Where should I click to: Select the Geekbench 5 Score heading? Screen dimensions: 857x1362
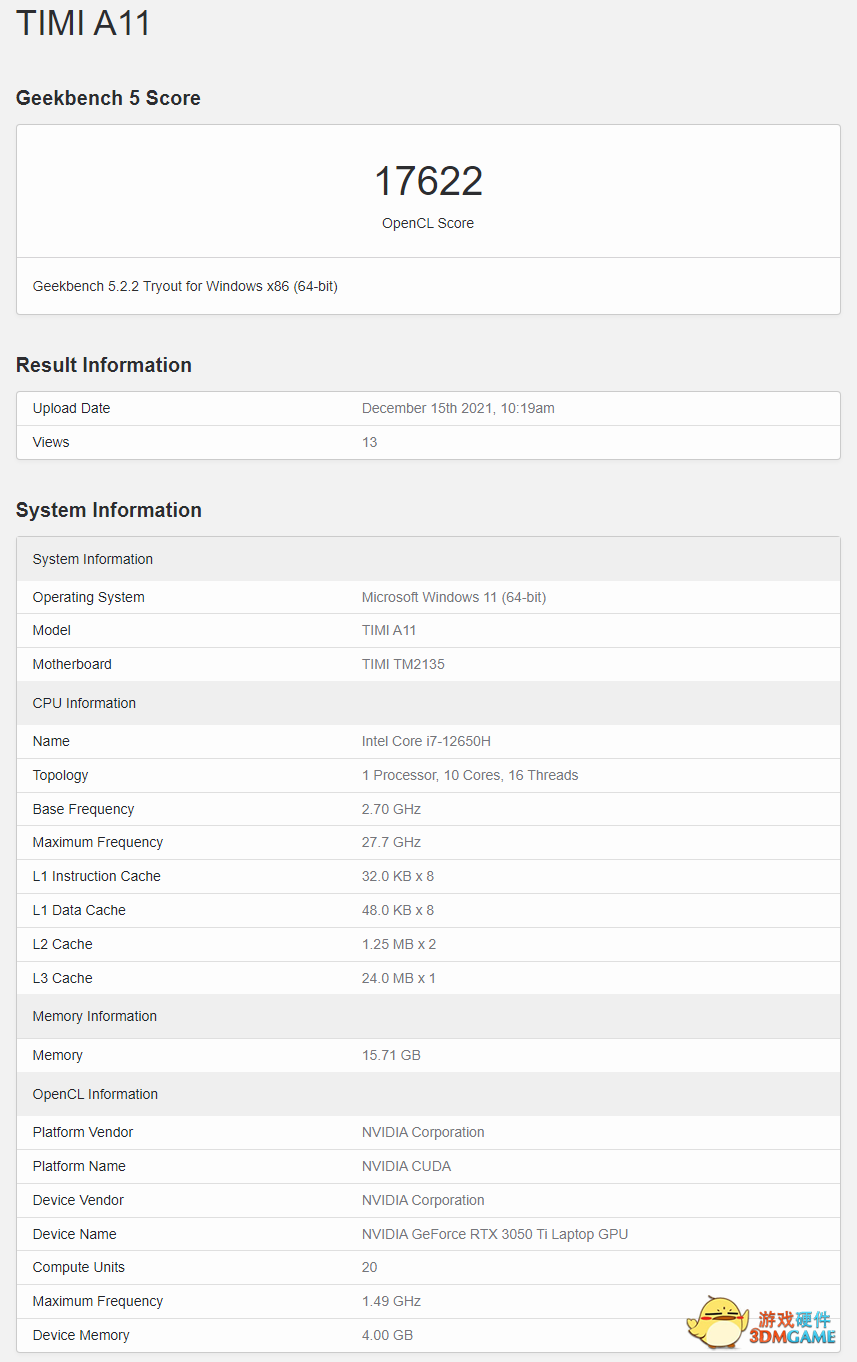click(x=108, y=98)
